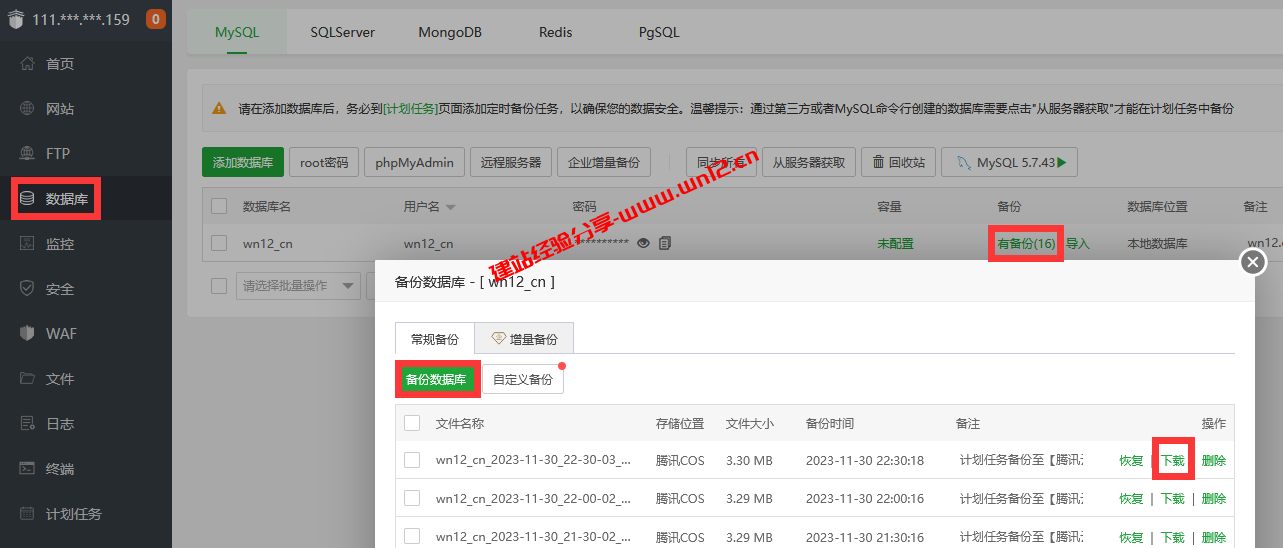Viewport: 1283px width, 548px height.
Task: Switch to the Redis tab
Action: tap(556, 32)
